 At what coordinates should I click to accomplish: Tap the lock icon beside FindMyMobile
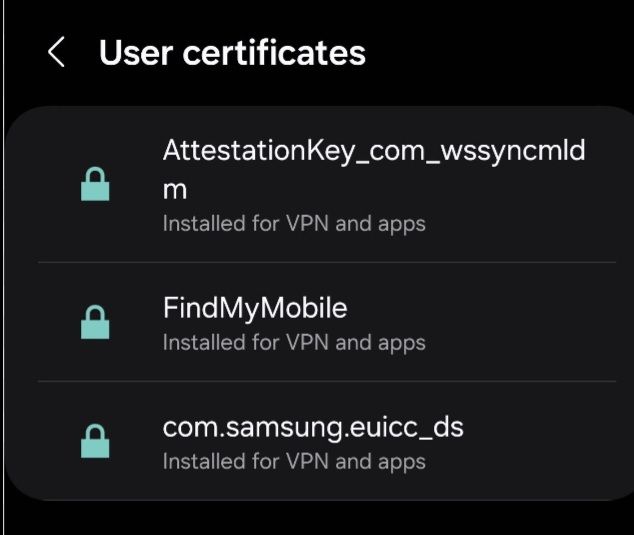pos(95,322)
